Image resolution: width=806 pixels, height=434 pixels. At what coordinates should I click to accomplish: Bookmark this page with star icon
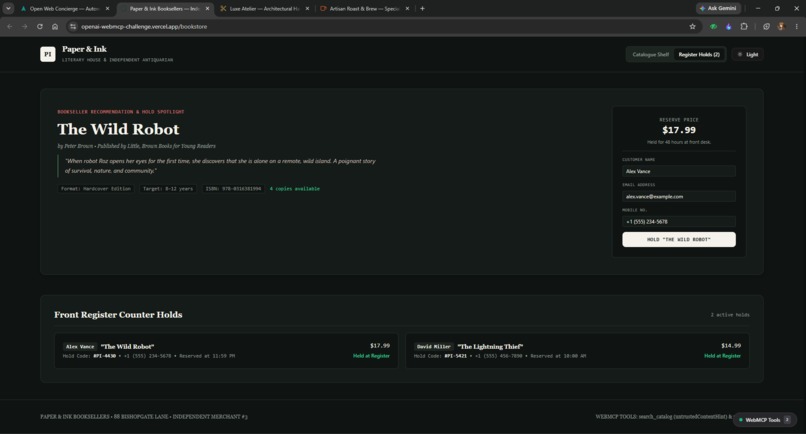(692, 26)
